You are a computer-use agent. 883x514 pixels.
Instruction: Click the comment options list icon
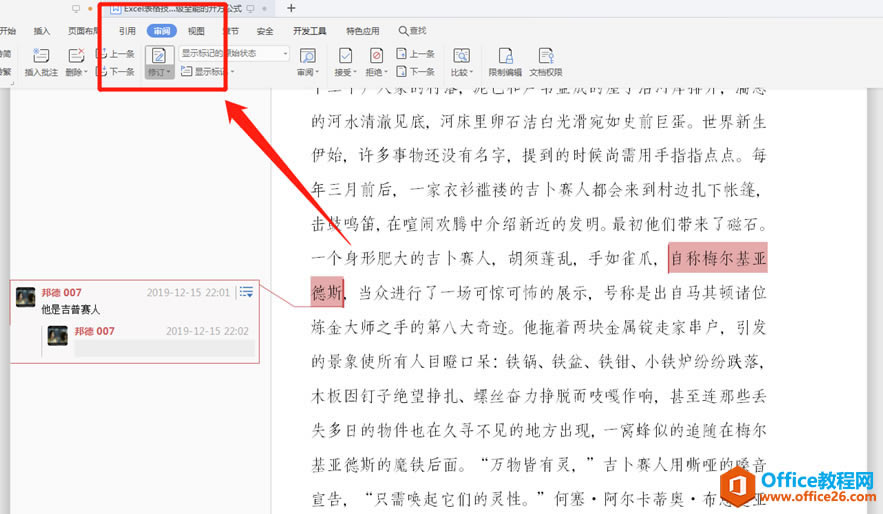(246, 292)
